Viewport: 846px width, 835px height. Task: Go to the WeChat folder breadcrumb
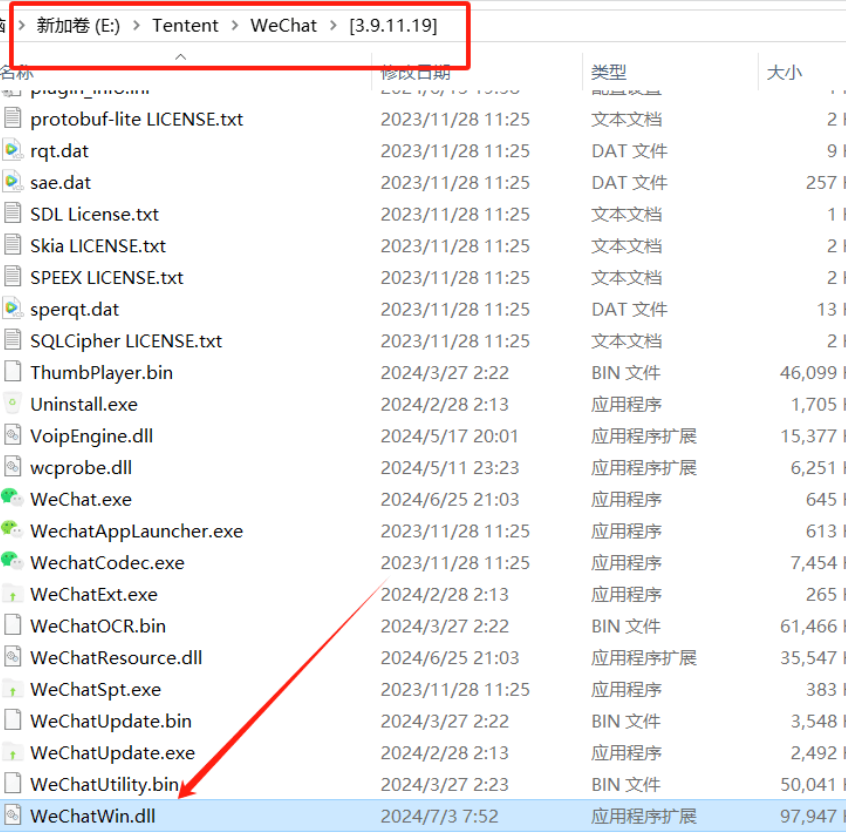click(x=284, y=25)
